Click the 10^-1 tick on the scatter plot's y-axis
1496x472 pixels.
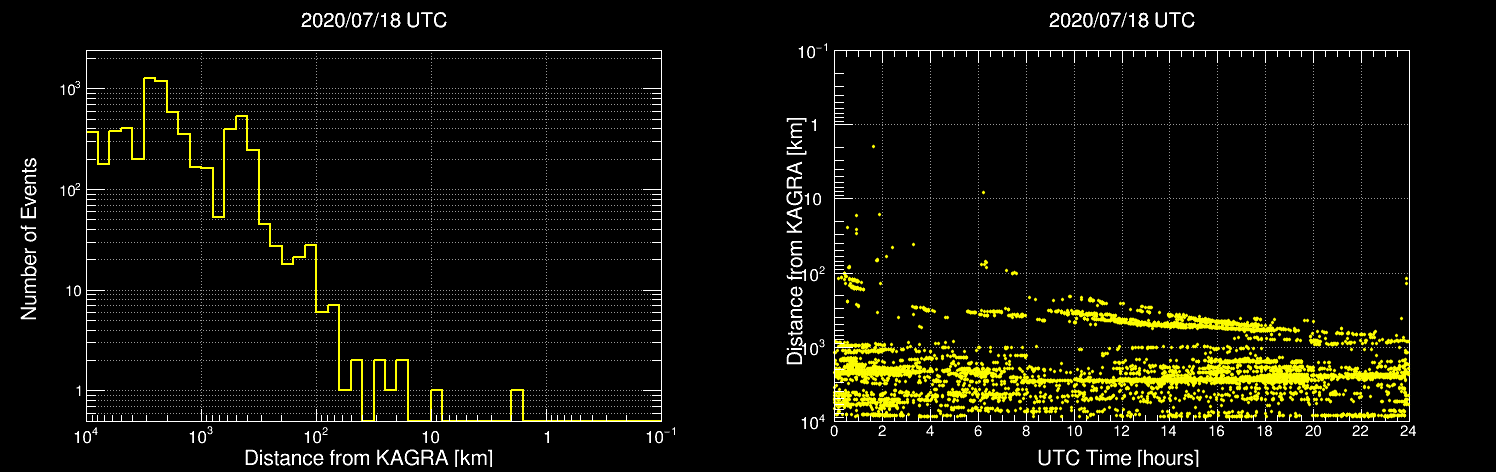(x=814, y=50)
